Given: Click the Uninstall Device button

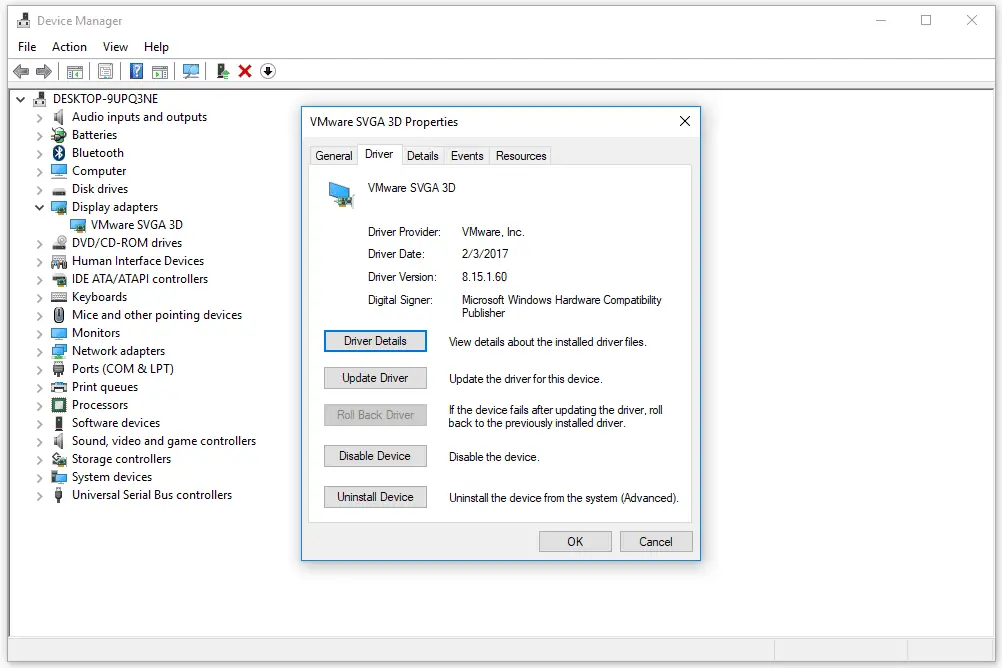Looking at the screenshot, I should point(375,497).
